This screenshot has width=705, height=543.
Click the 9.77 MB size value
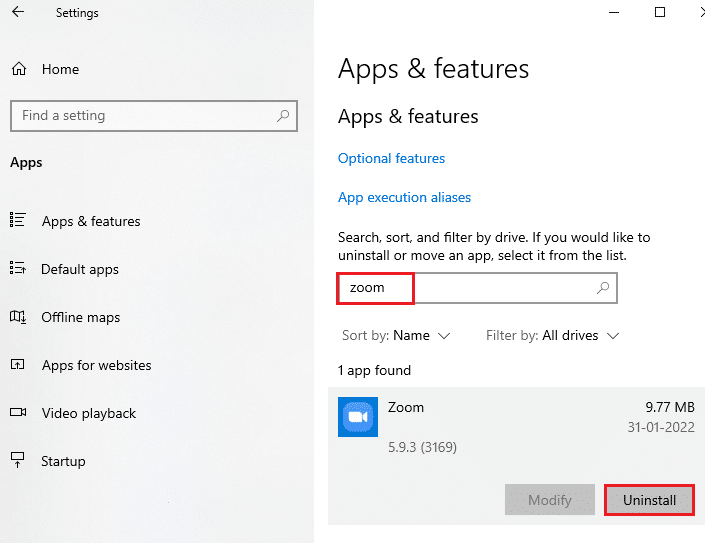(x=670, y=407)
